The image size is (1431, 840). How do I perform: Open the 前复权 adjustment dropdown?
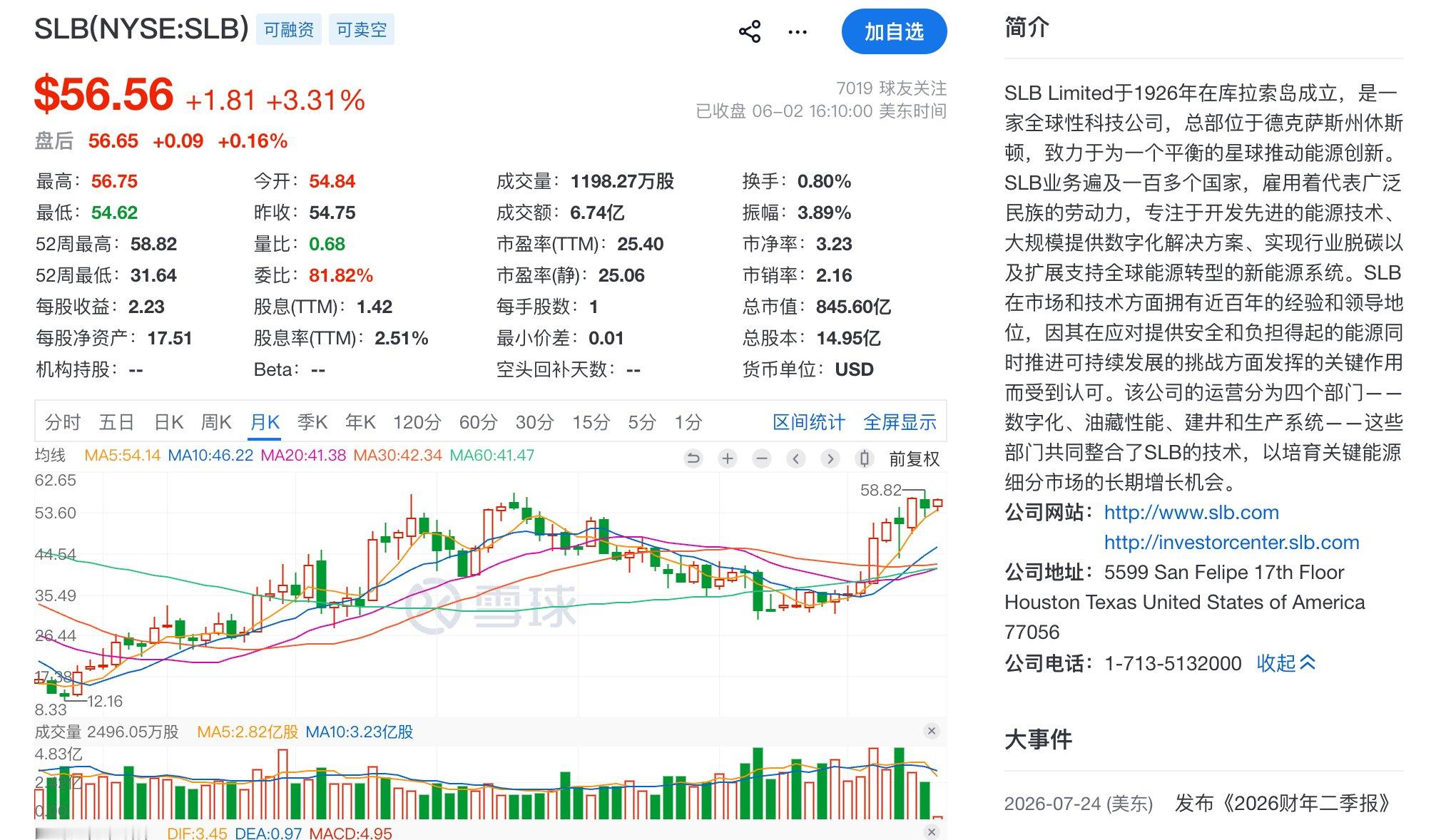click(915, 459)
